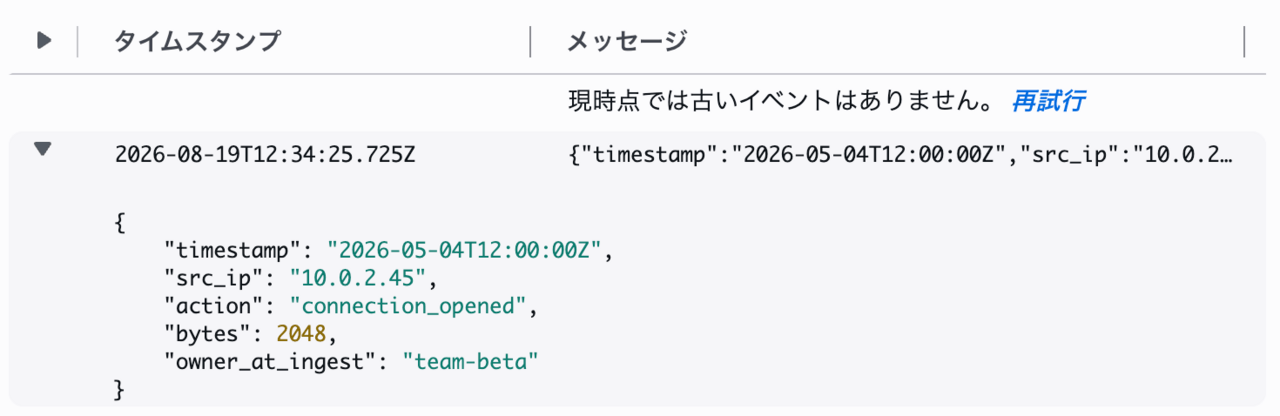Click the "team-beta" owner value
The image size is (1280, 416).
coord(470,360)
